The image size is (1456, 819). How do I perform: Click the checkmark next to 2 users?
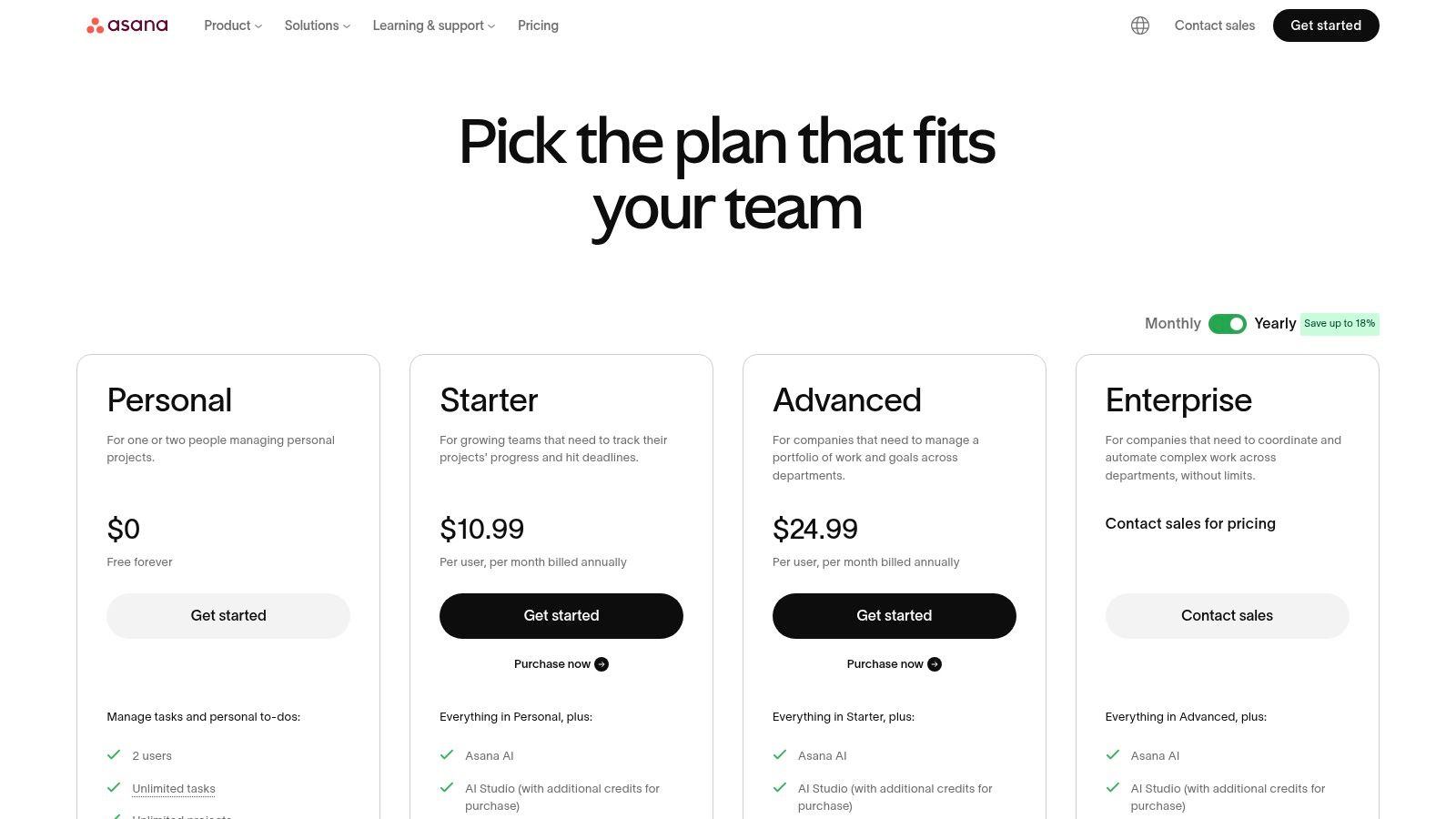(114, 755)
